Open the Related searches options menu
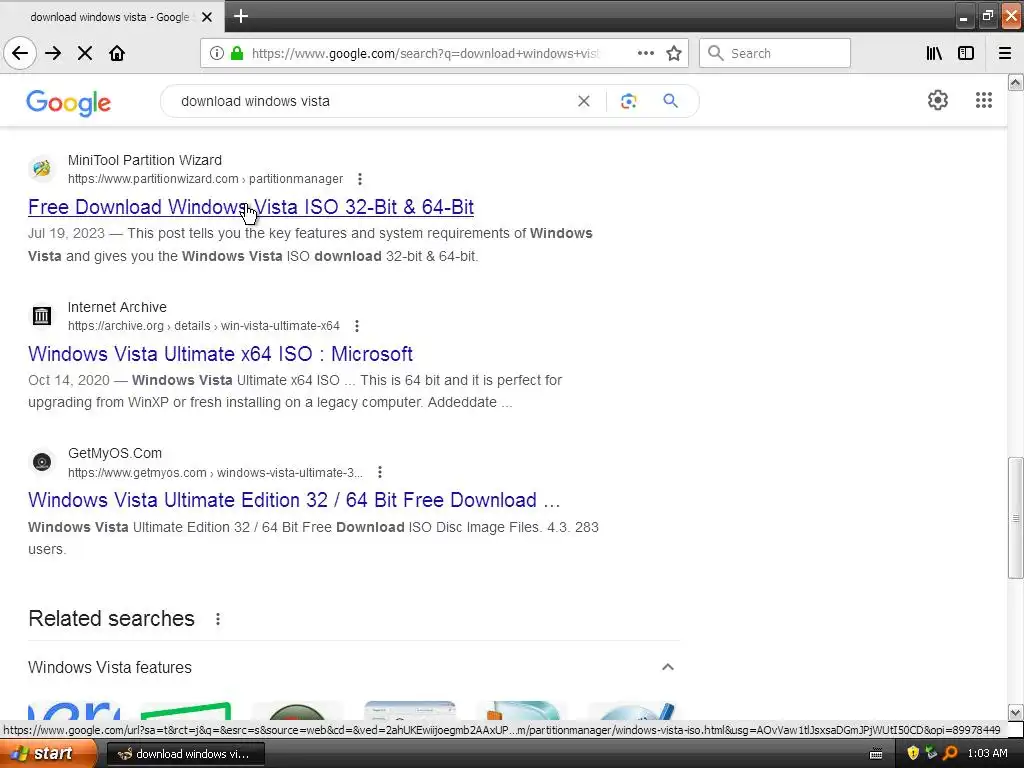1024x768 pixels. pos(218,619)
